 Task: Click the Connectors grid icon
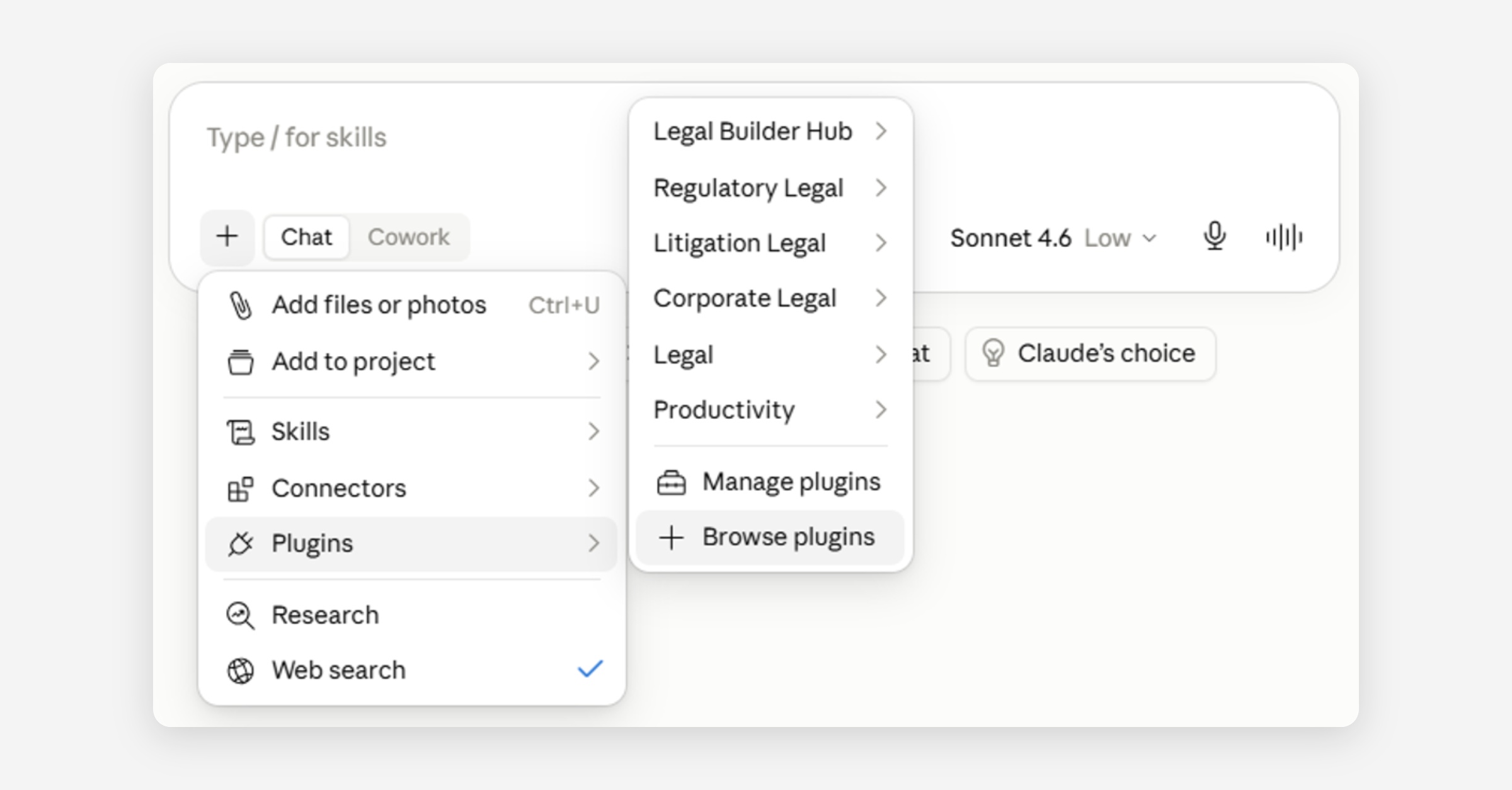click(240, 489)
